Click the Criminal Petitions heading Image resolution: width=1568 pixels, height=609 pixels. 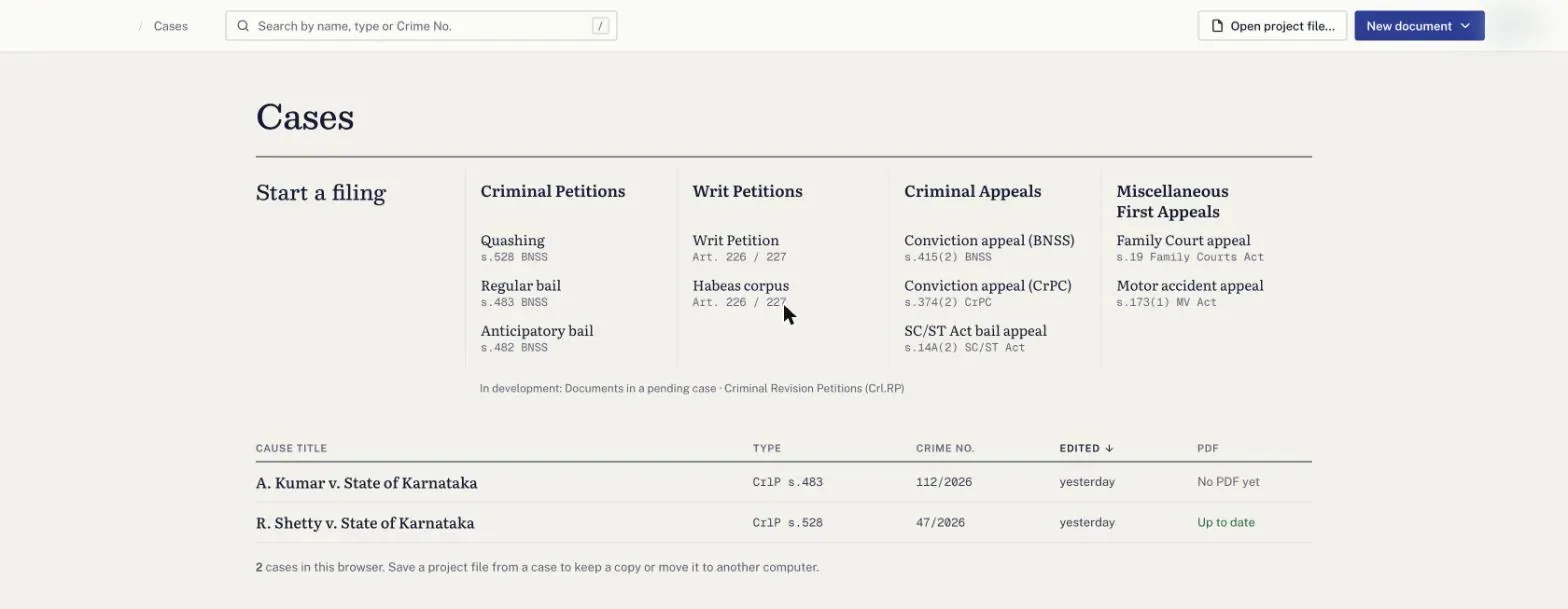click(x=553, y=191)
